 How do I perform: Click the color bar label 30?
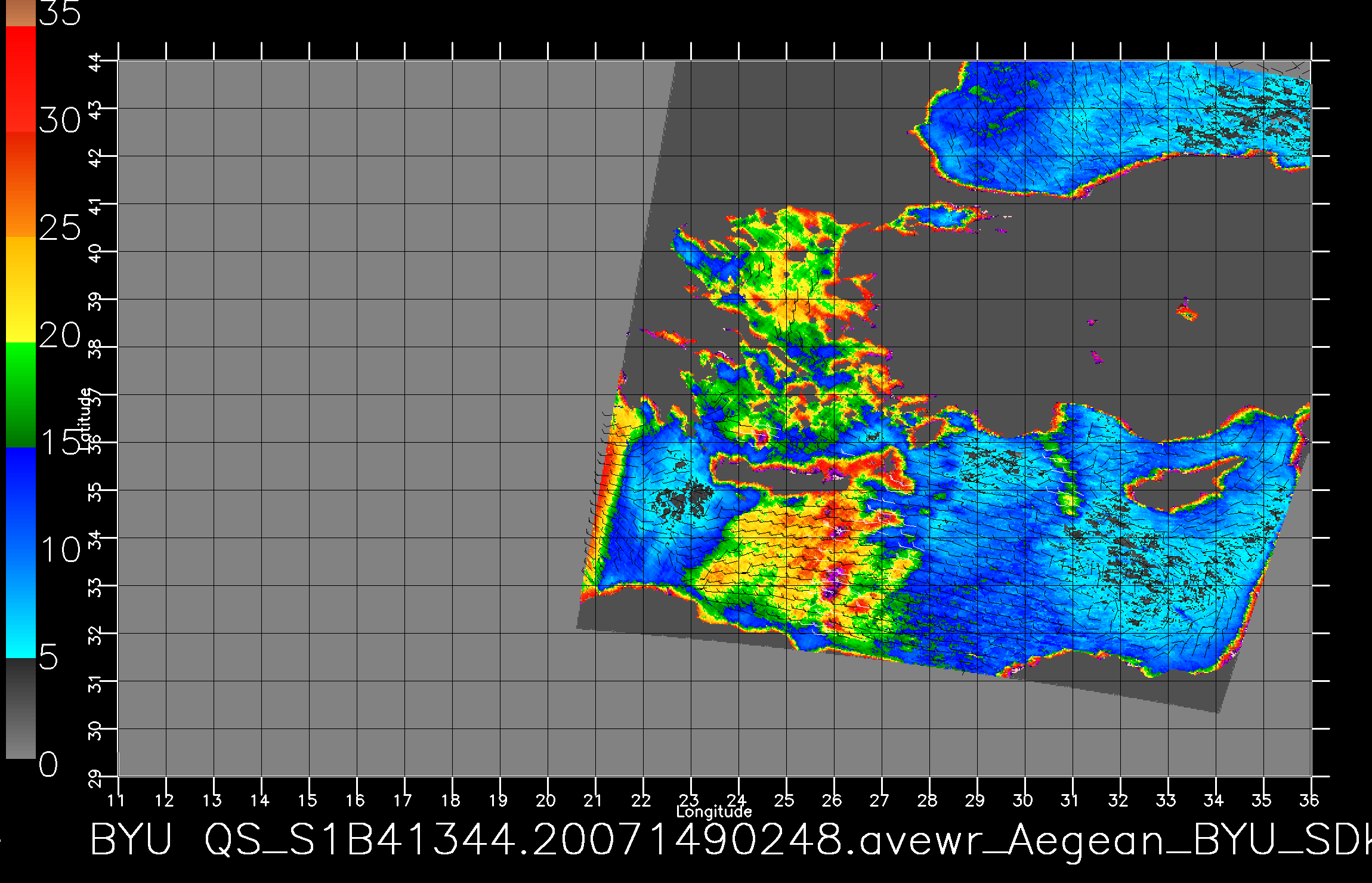click(x=60, y=121)
